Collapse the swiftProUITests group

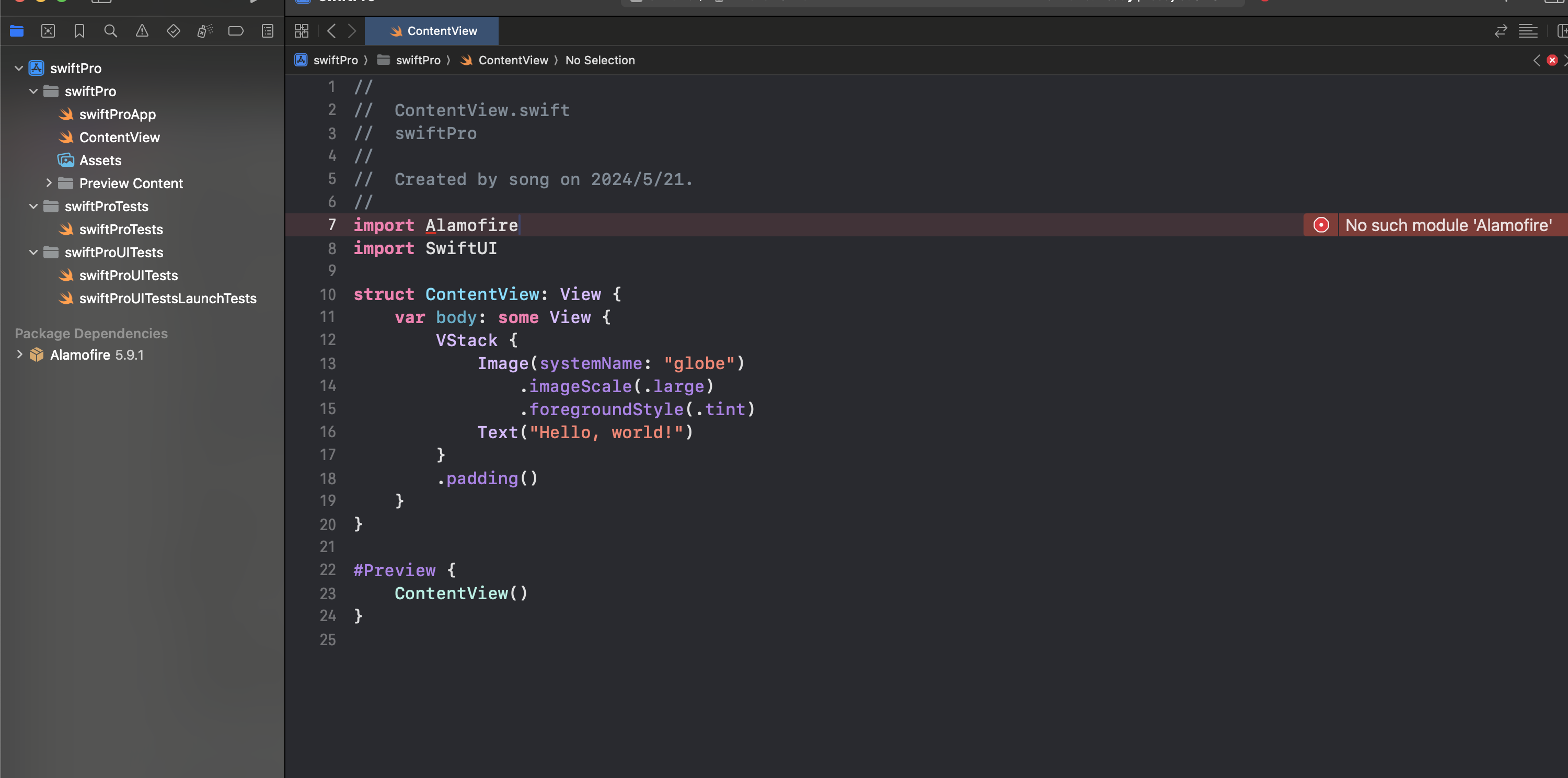pyautogui.click(x=33, y=252)
